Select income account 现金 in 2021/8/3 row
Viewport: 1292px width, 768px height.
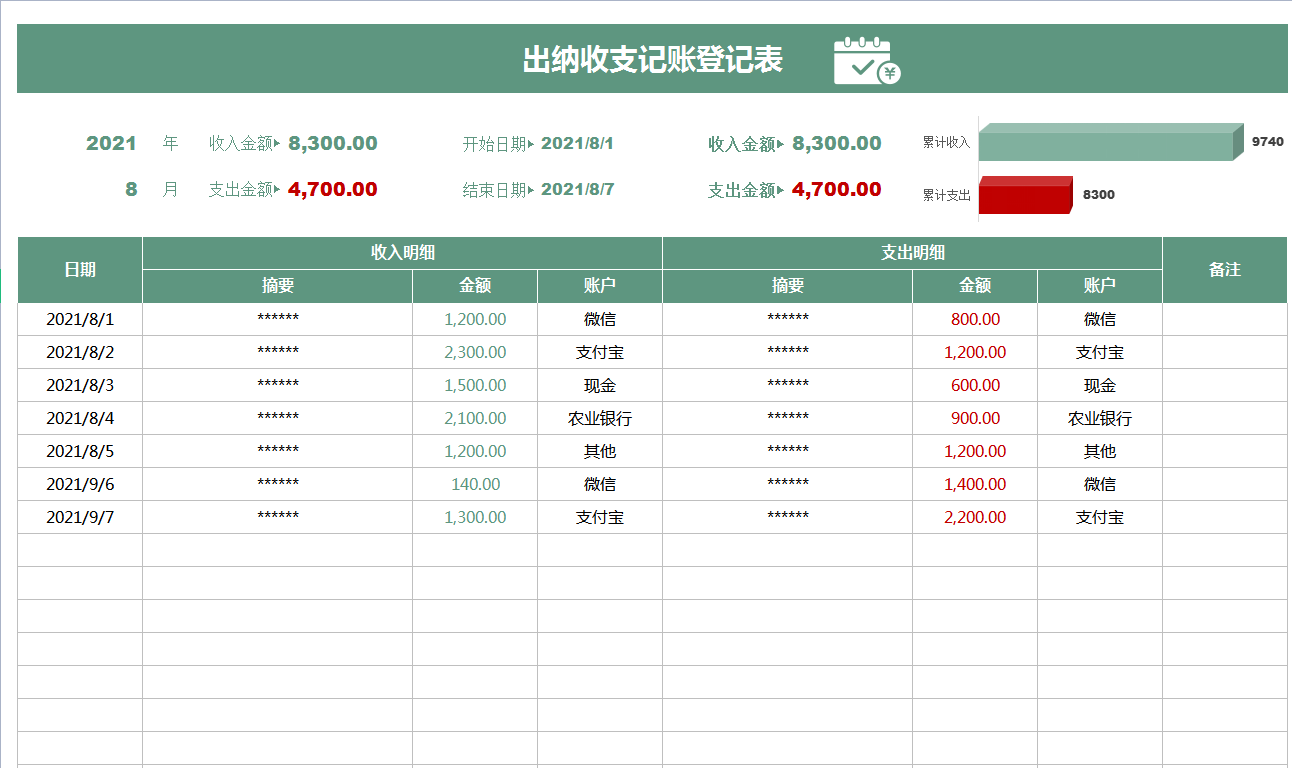pyautogui.click(x=600, y=385)
